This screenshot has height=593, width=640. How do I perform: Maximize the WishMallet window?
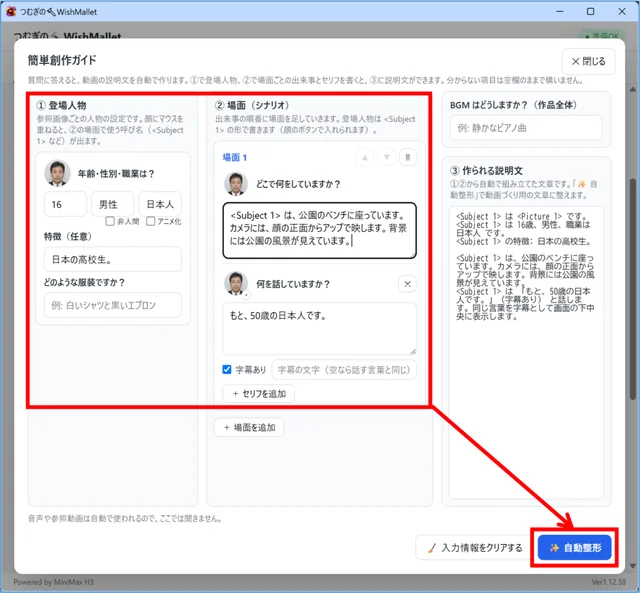pos(590,11)
